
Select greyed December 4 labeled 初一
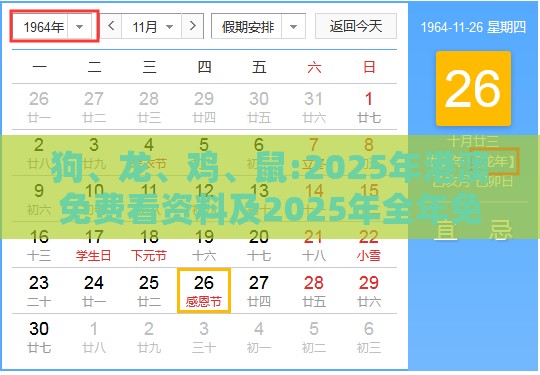259,337
